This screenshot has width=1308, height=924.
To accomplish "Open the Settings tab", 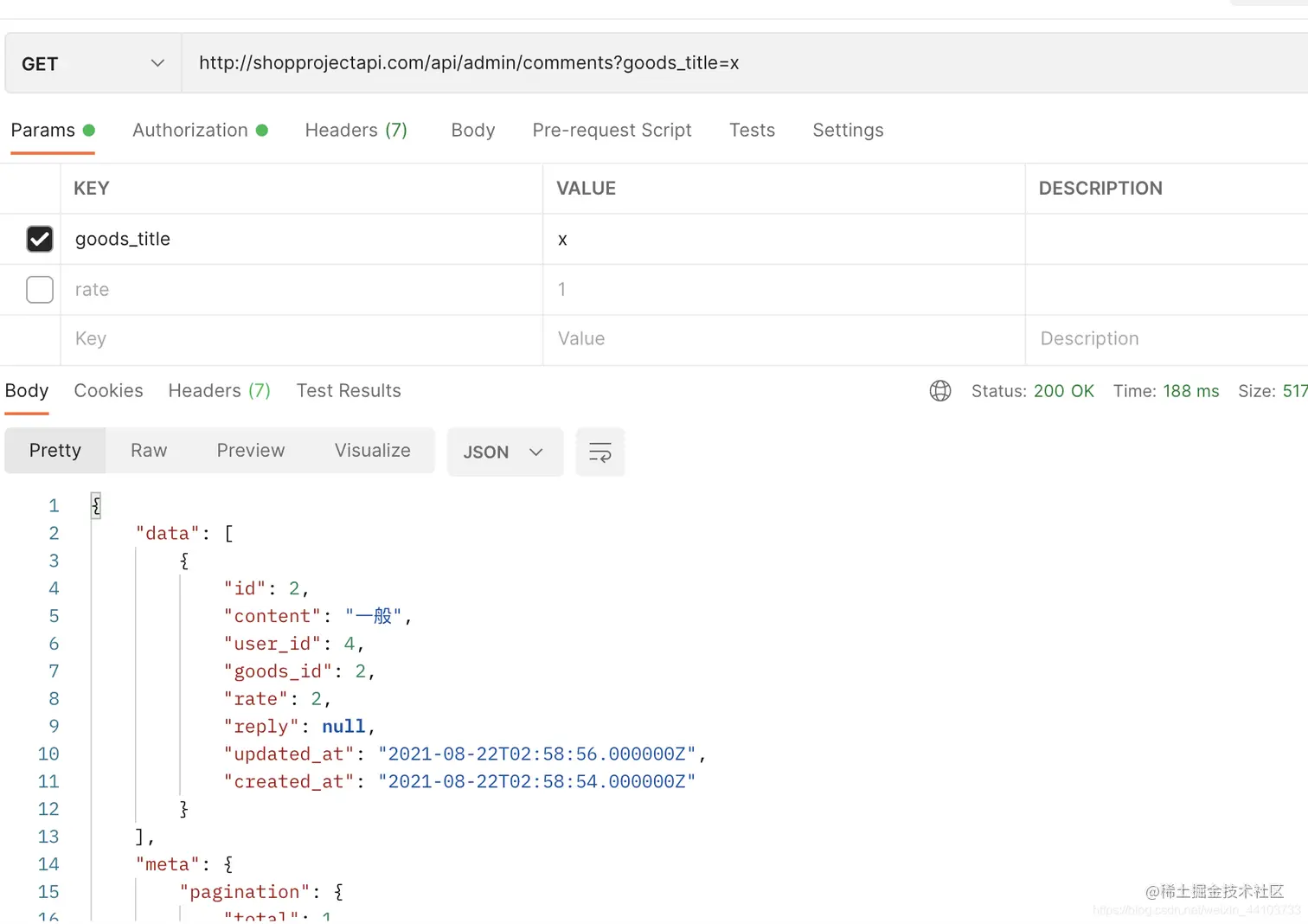I will pos(848,131).
